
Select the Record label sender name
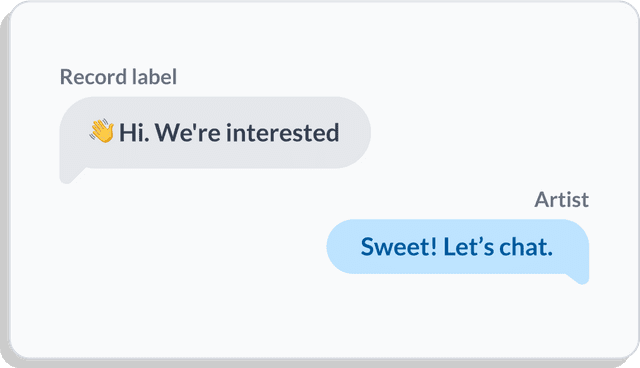(118, 77)
